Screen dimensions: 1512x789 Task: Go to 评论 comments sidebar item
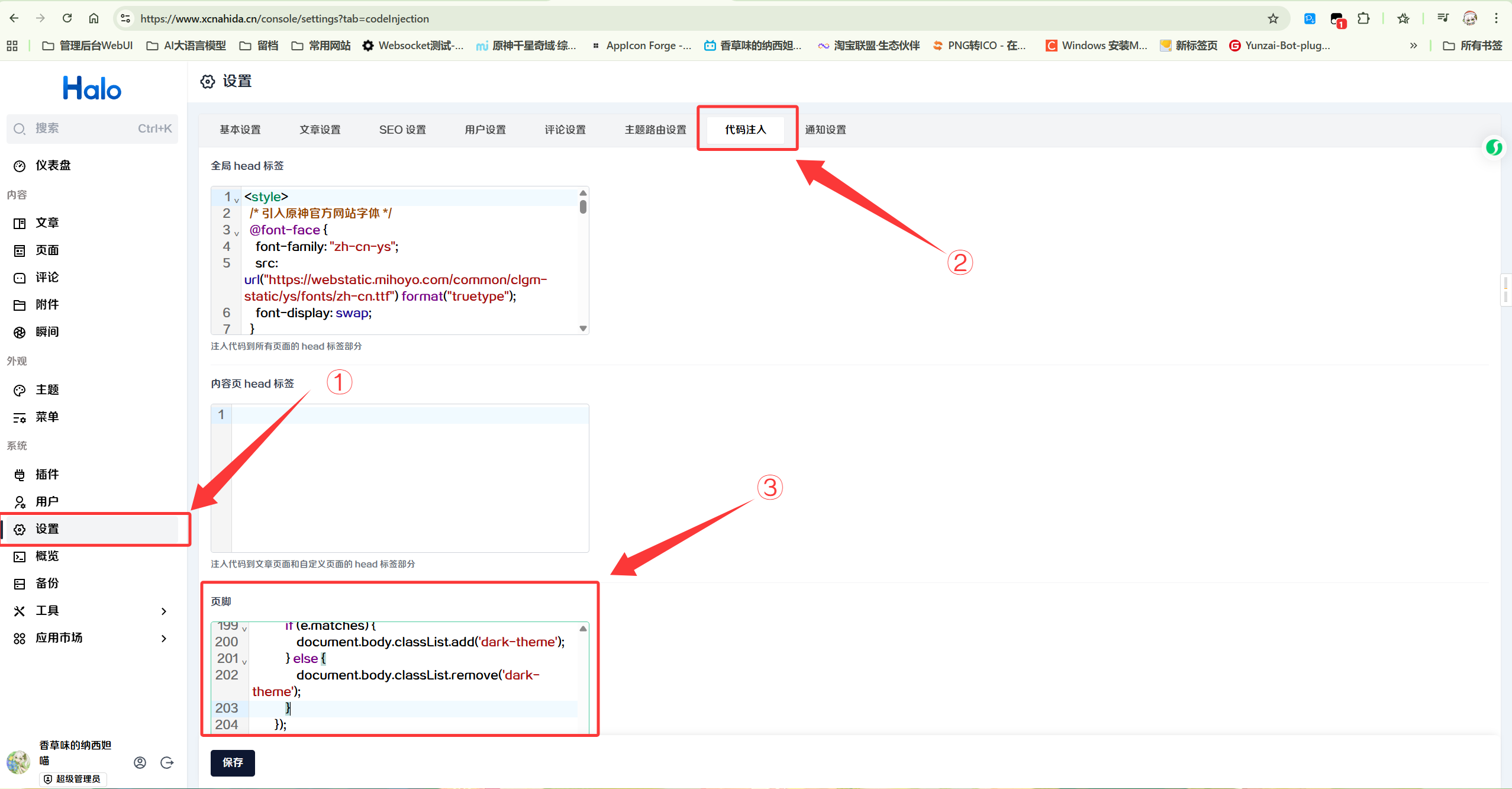[x=47, y=278]
